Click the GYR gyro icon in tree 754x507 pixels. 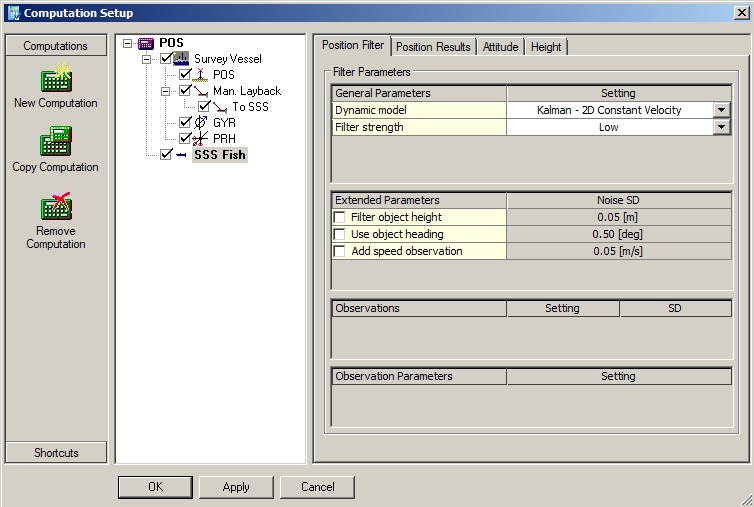(x=200, y=123)
